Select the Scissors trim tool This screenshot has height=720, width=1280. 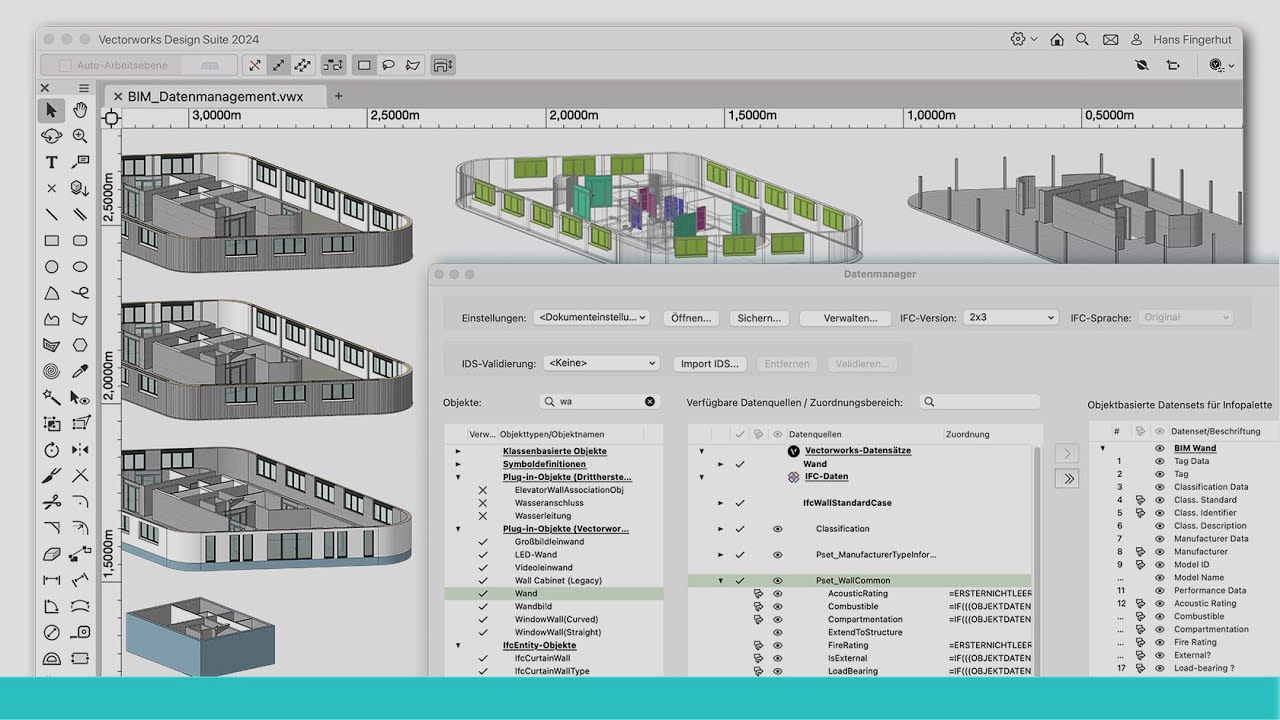[51, 502]
